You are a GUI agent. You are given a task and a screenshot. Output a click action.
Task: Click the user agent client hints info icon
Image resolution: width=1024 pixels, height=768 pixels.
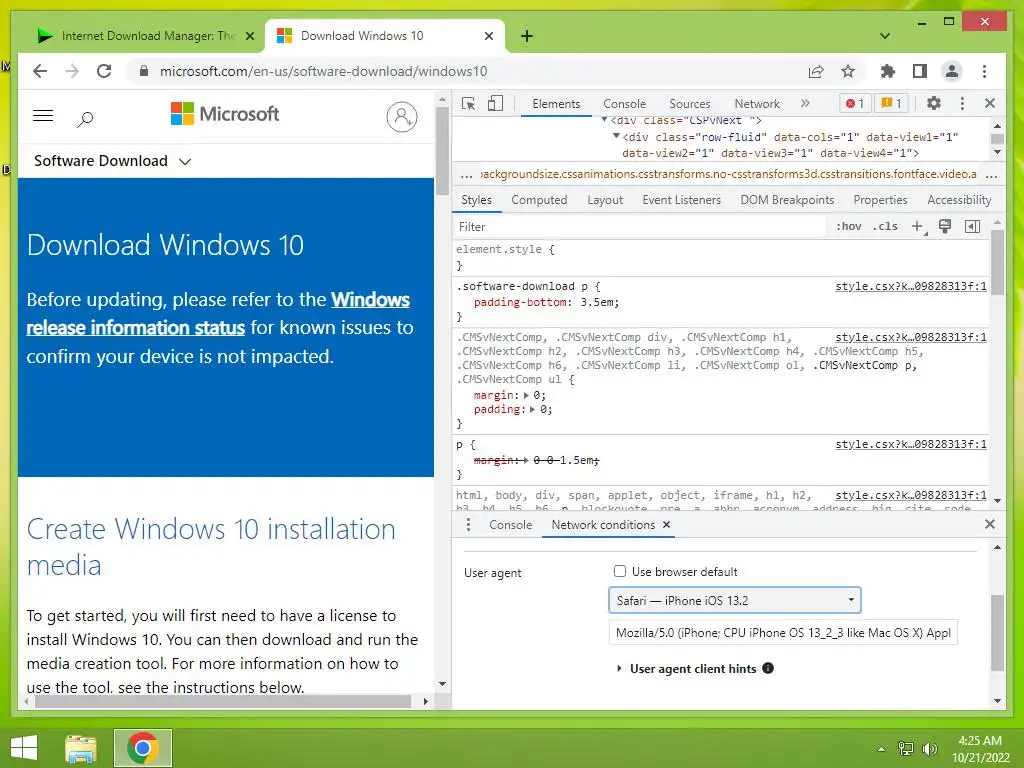pos(768,668)
